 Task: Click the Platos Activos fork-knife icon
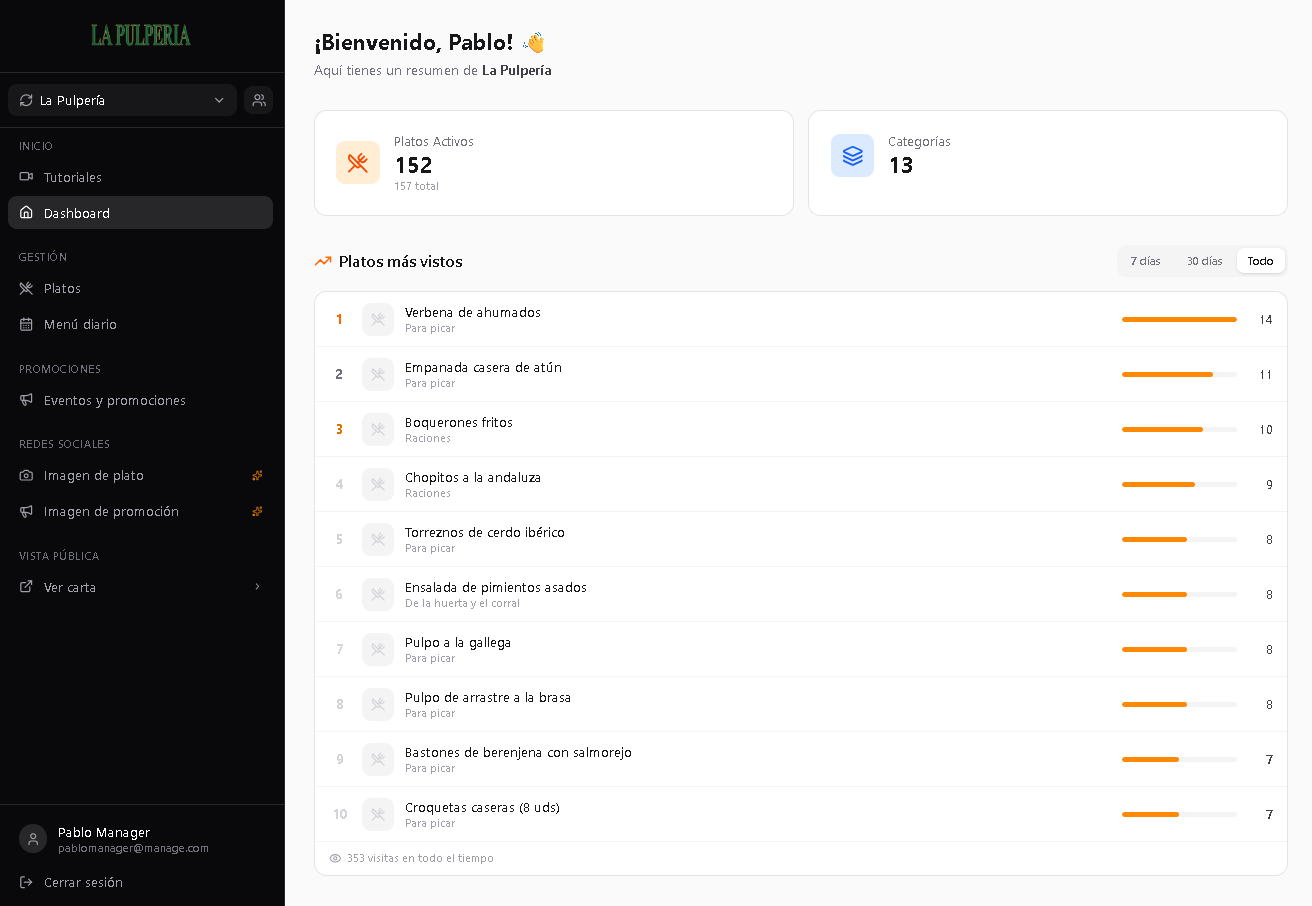tap(358, 163)
